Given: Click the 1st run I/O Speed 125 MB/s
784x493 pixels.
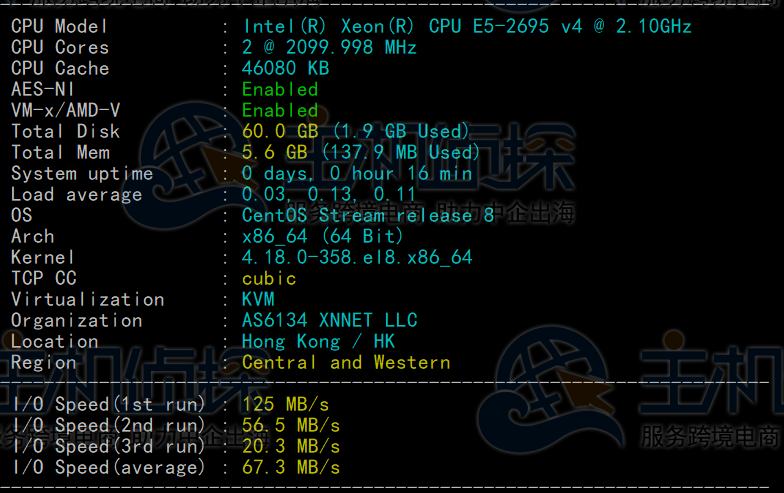Looking at the screenshot, I should (285, 405).
